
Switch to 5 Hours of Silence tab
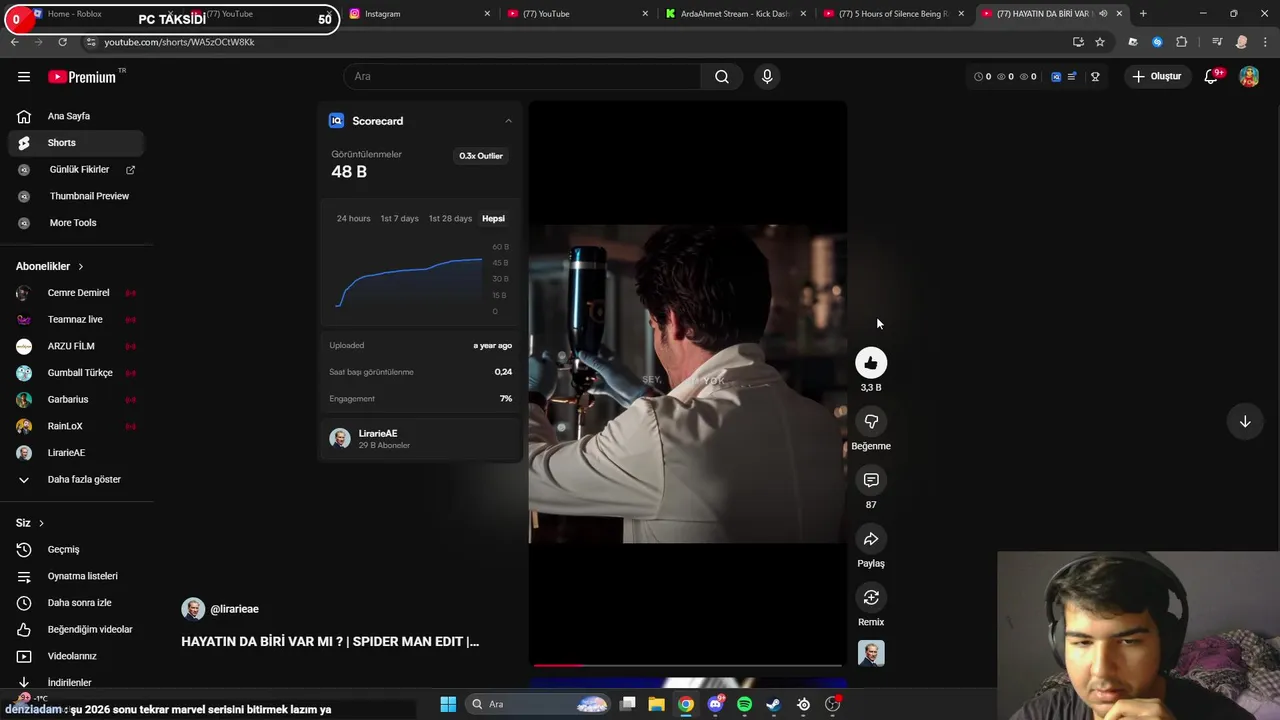pos(893,14)
